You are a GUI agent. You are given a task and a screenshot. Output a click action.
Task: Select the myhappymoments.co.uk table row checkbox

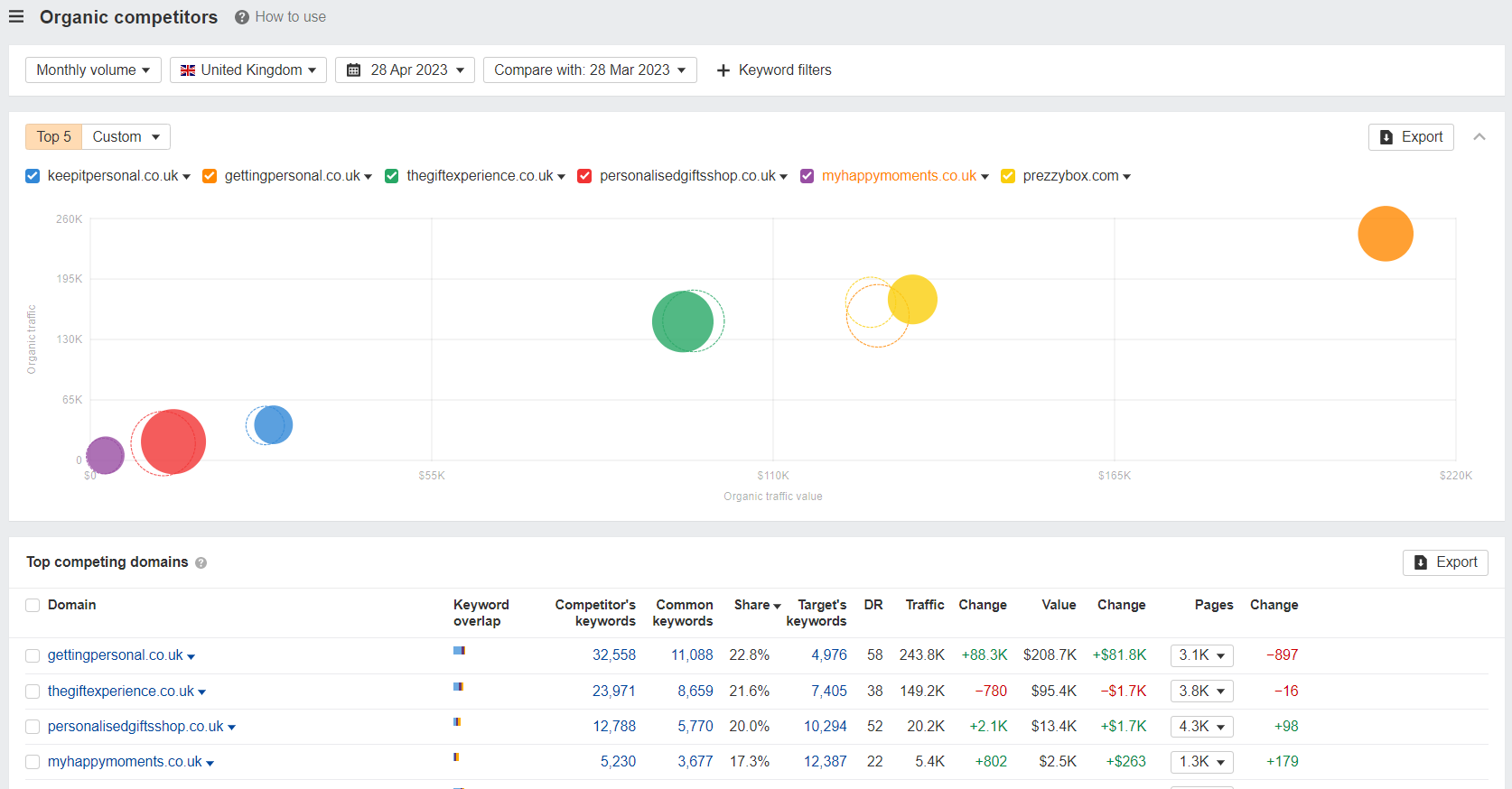(33, 762)
